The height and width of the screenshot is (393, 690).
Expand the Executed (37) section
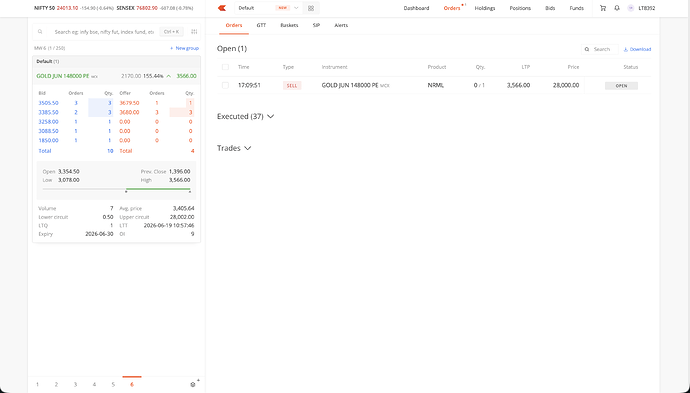(245, 116)
